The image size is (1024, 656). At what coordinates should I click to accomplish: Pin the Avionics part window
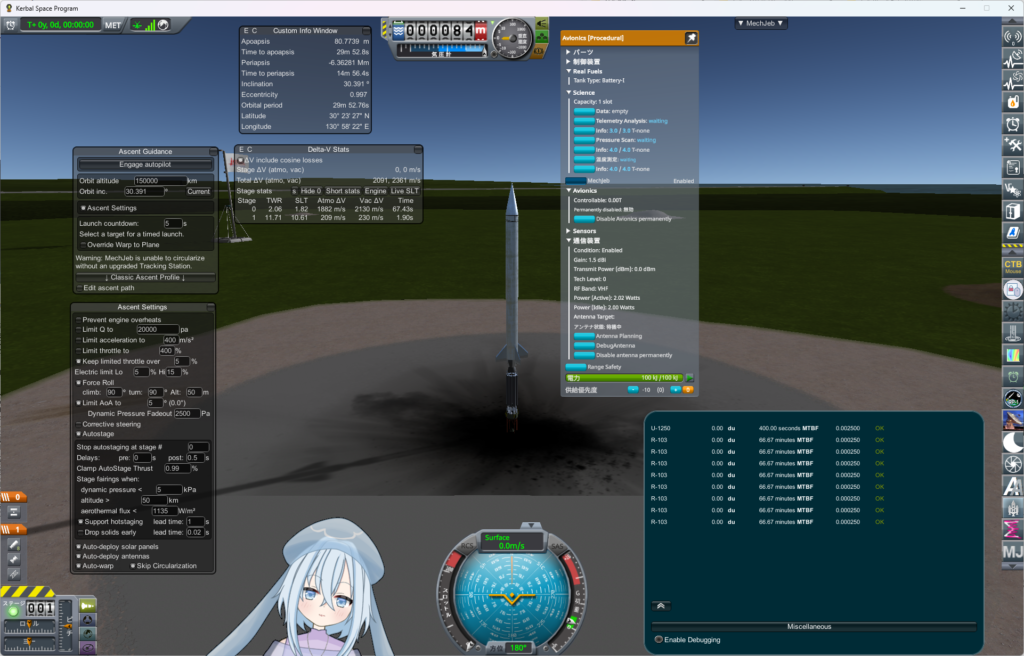pyautogui.click(x=690, y=38)
